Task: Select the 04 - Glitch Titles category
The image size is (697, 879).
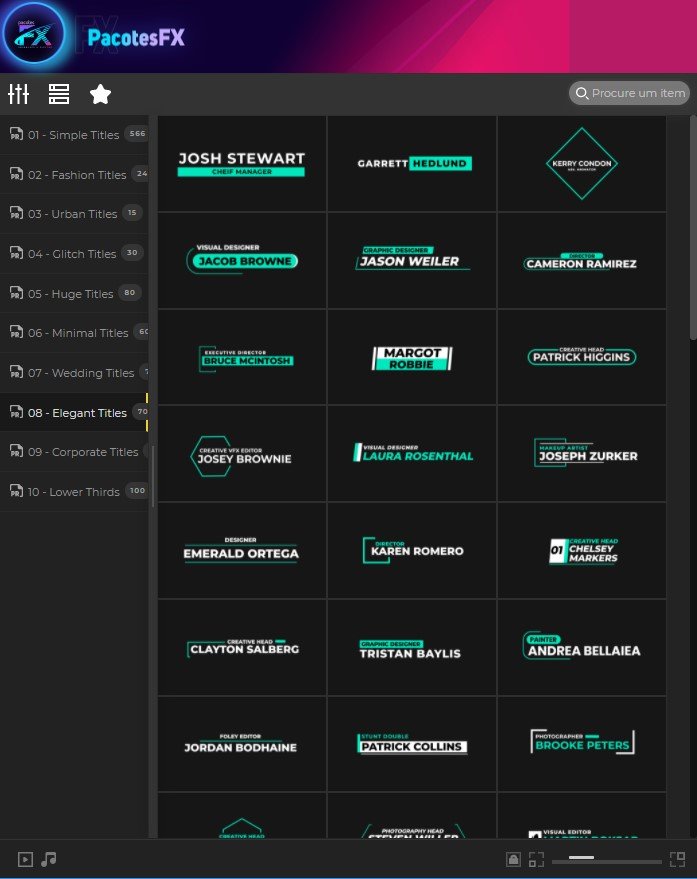Action: pyautogui.click(x=72, y=254)
